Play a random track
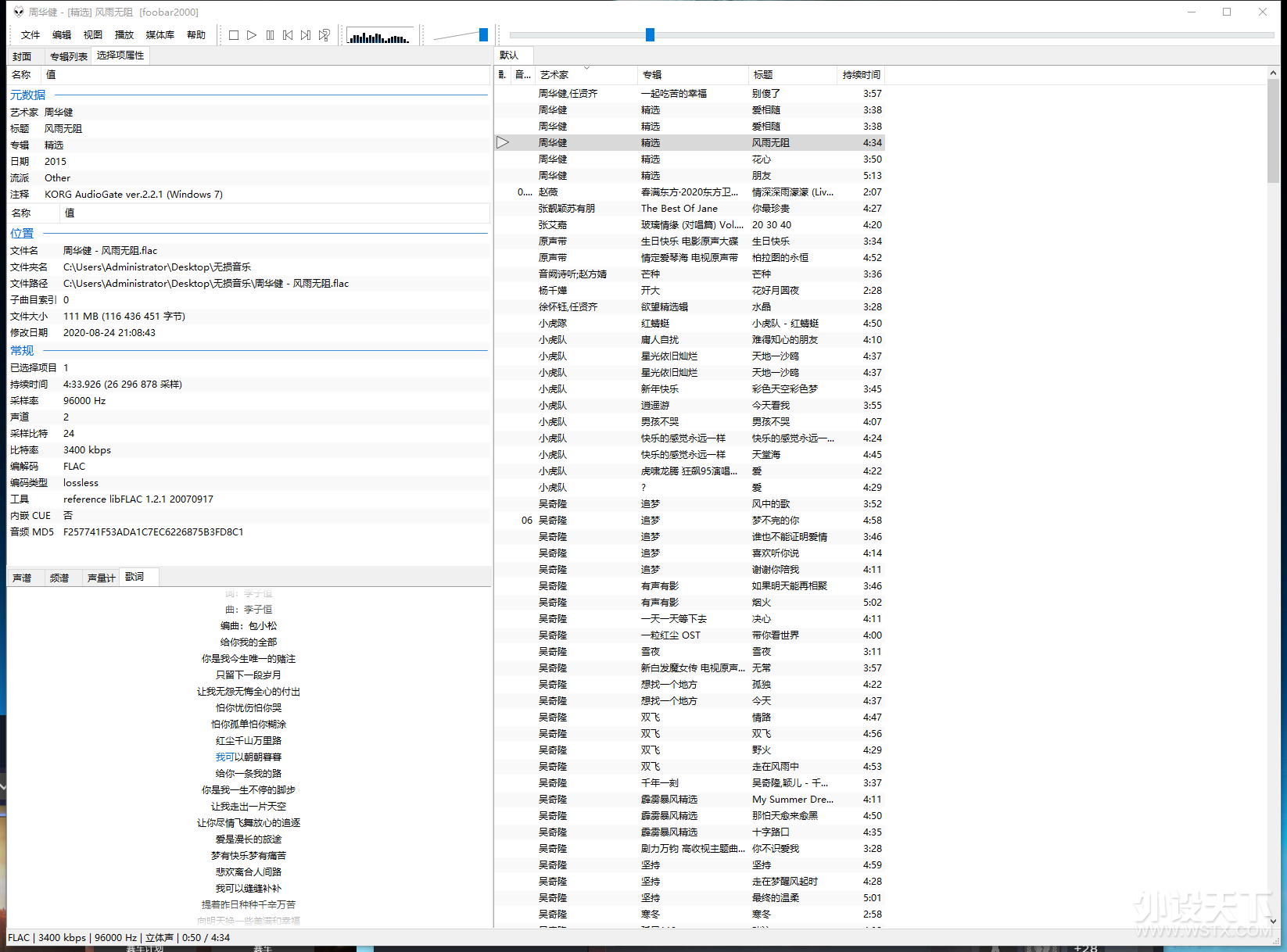 click(324, 35)
